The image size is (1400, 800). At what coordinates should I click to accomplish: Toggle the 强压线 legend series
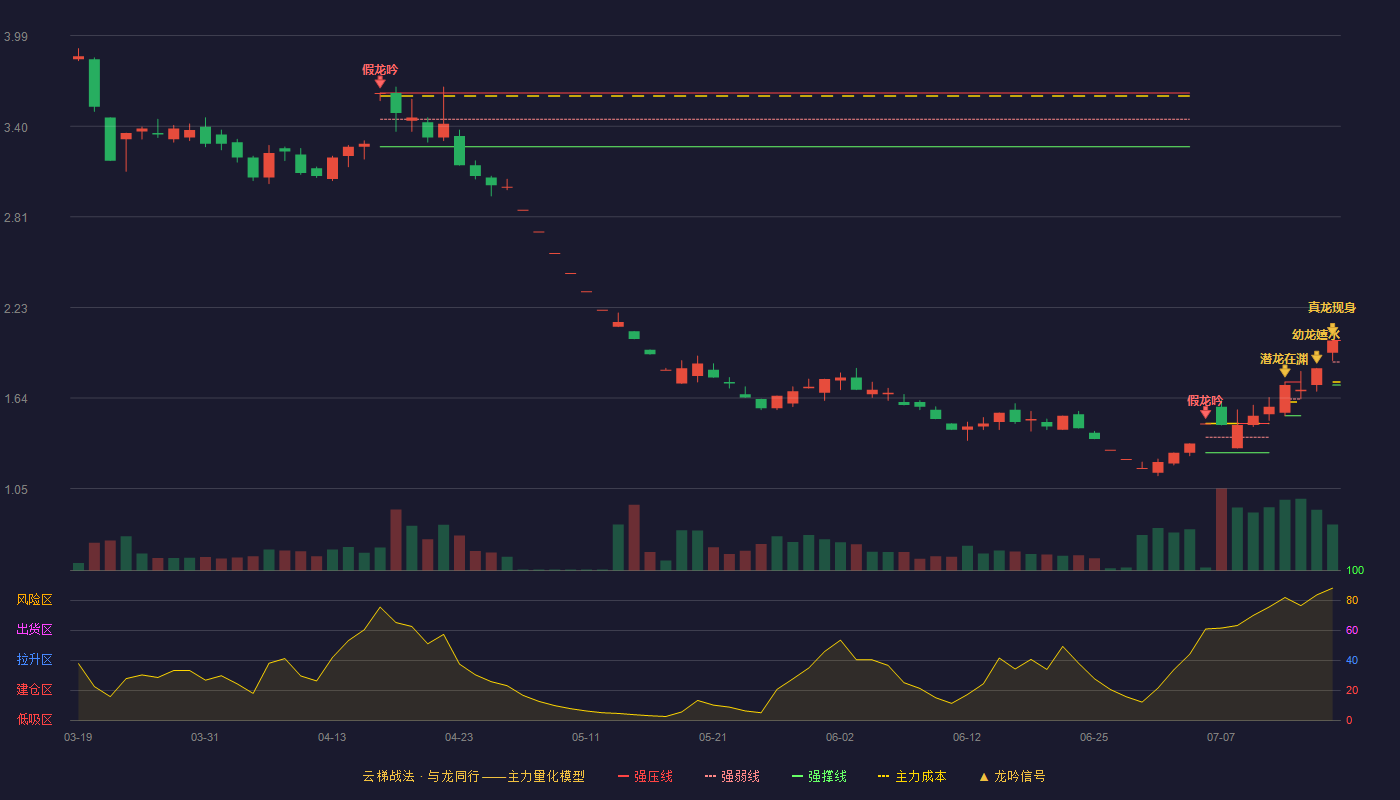click(x=645, y=776)
